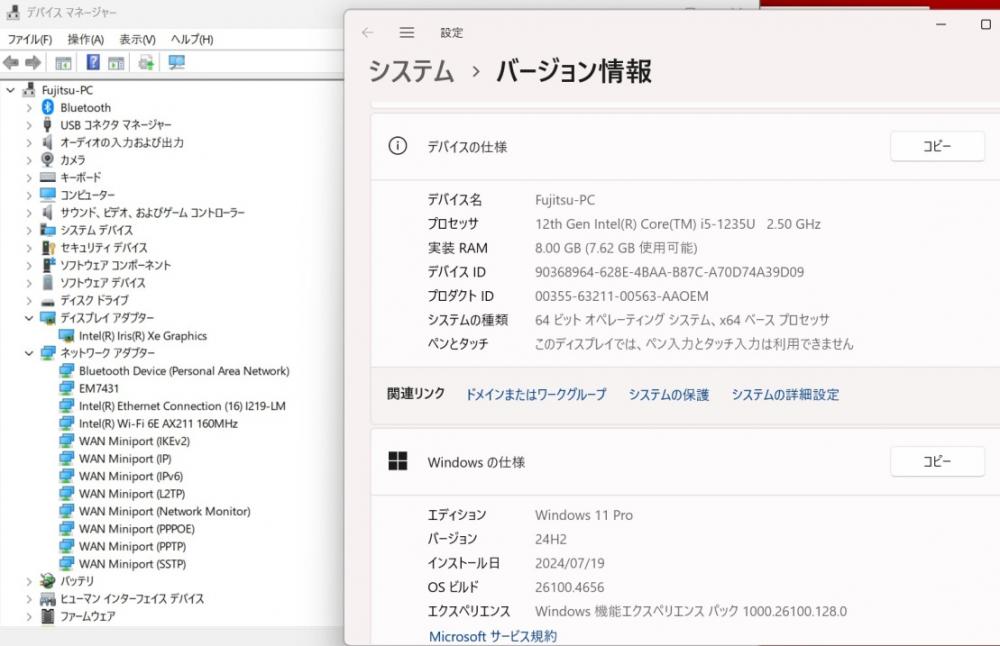The image size is (1000, 646).
Task: Go to システム breadcrumb
Action: tap(411, 71)
